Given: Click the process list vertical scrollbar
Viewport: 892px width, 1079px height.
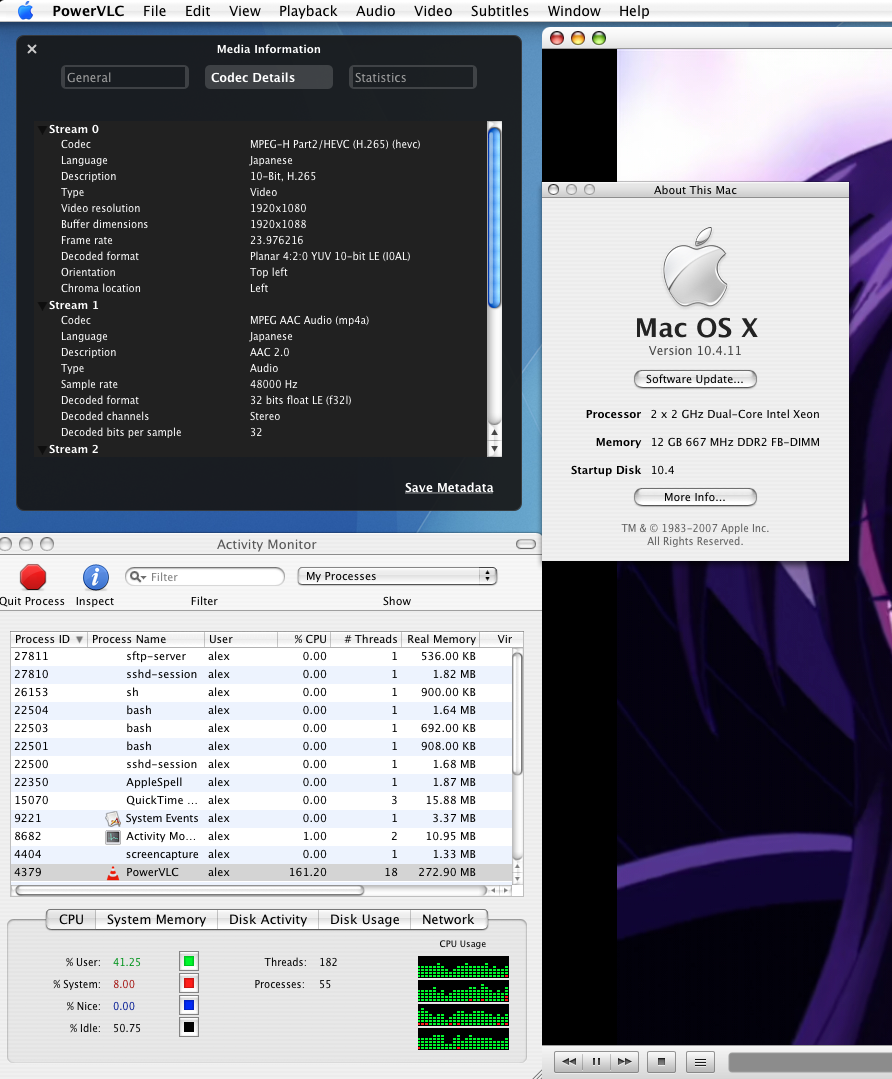Looking at the screenshot, I should coord(518,713).
